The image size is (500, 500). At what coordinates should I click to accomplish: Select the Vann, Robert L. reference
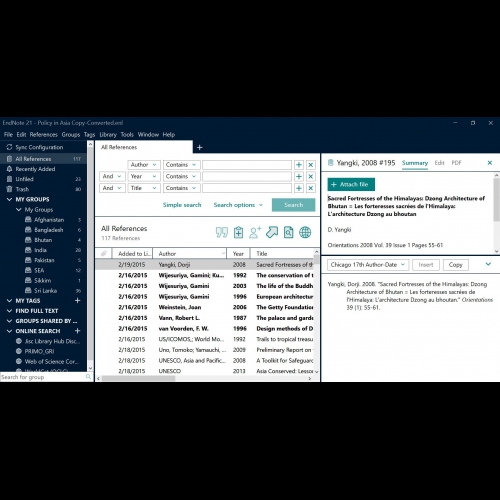pyautogui.click(x=205, y=318)
